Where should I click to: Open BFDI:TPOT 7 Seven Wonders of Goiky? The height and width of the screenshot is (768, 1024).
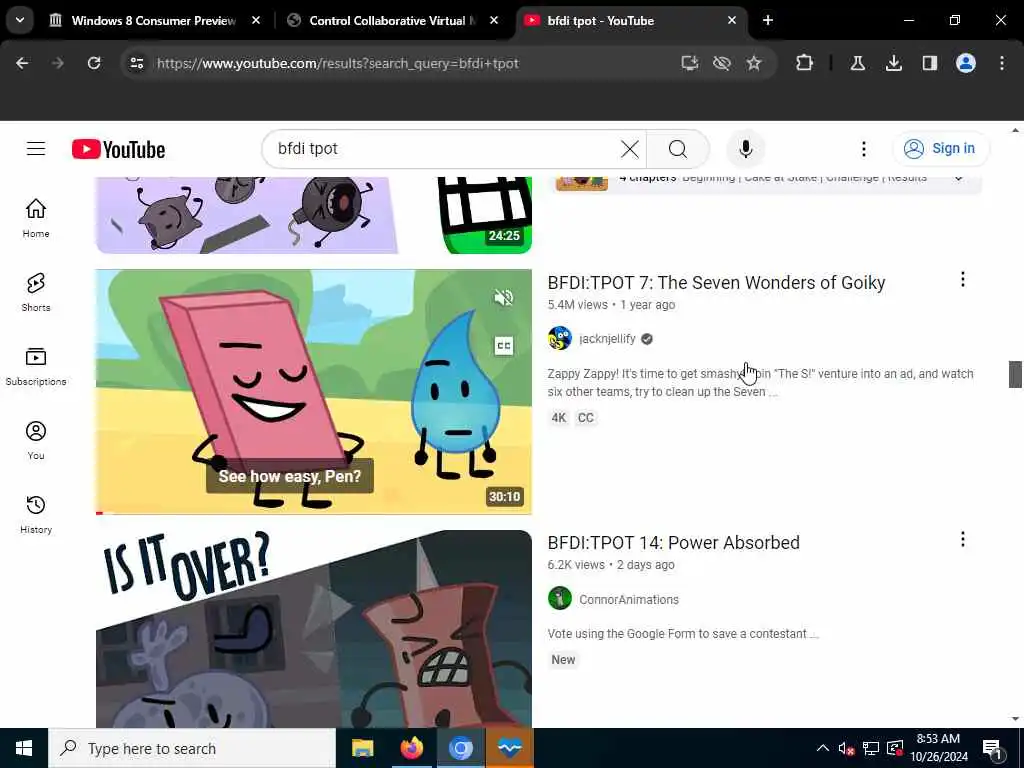pyautogui.click(x=716, y=283)
